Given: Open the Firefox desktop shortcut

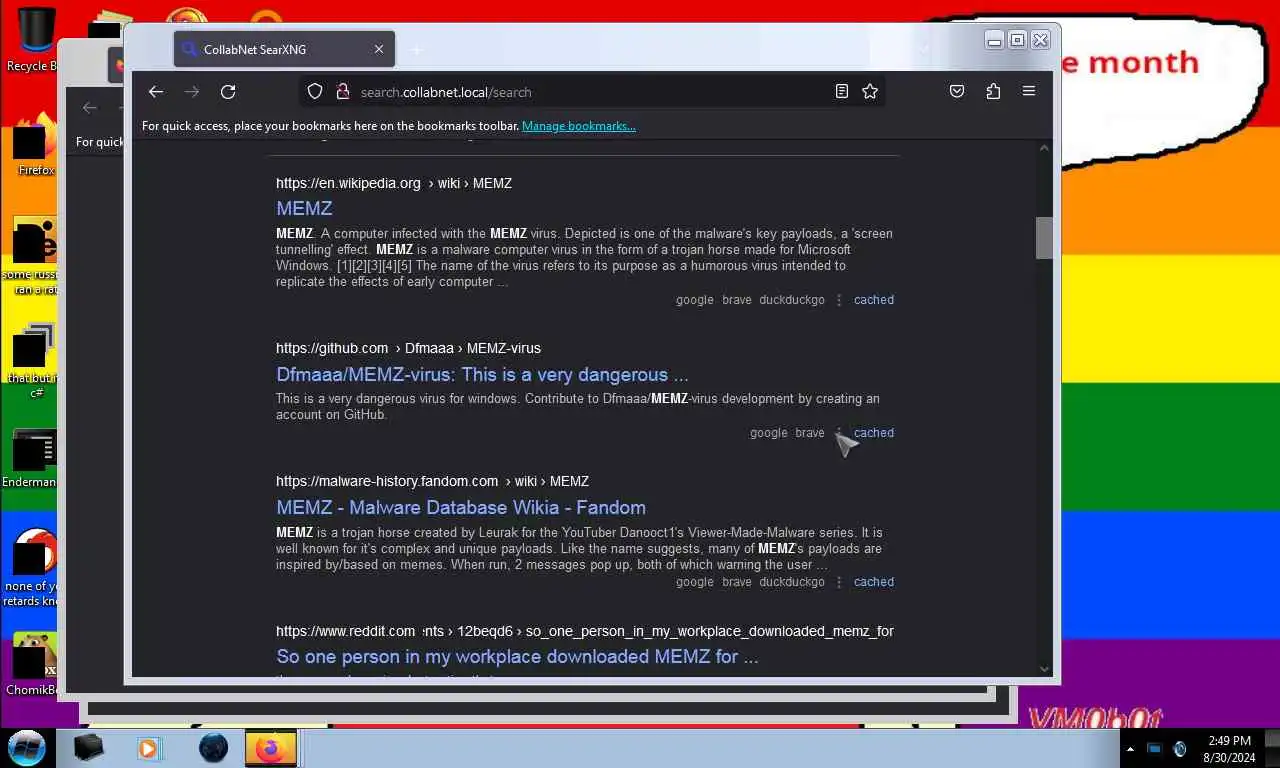Looking at the screenshot, I should 35,145.
